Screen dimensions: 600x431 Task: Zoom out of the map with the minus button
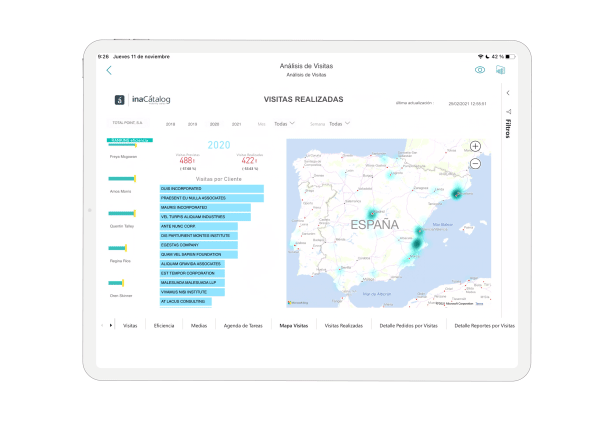pyautogui.click(x=475, y=163)
